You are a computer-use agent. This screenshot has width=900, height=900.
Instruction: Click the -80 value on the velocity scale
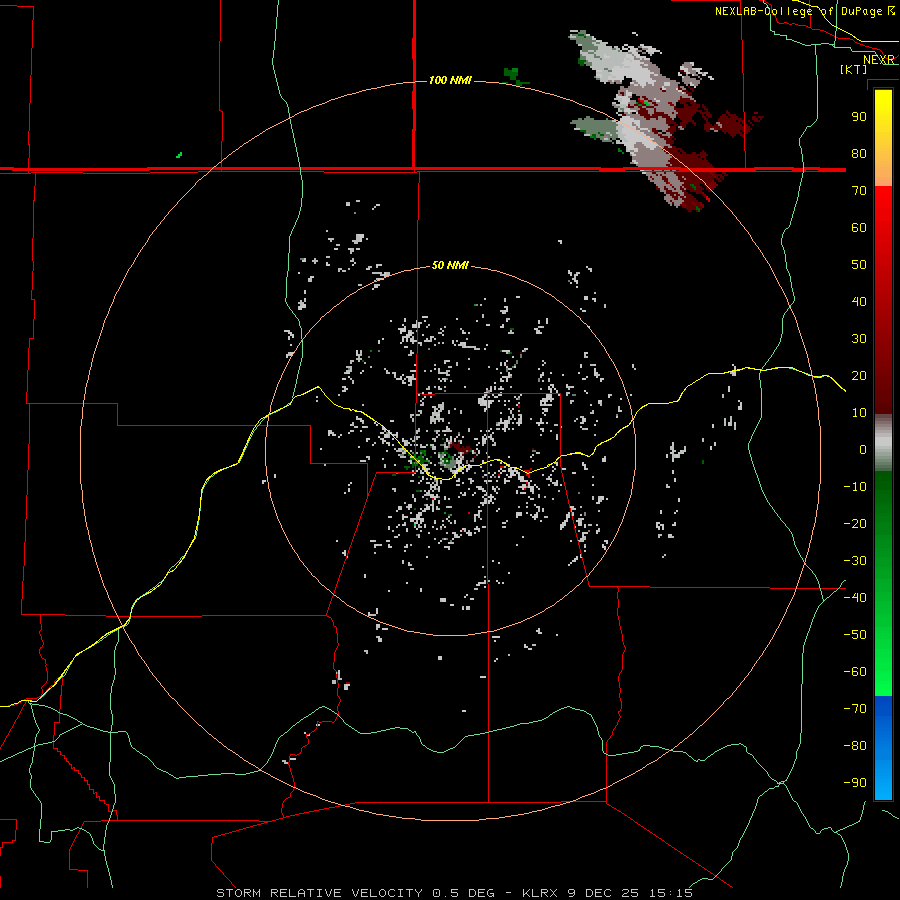tap(855, 746)
